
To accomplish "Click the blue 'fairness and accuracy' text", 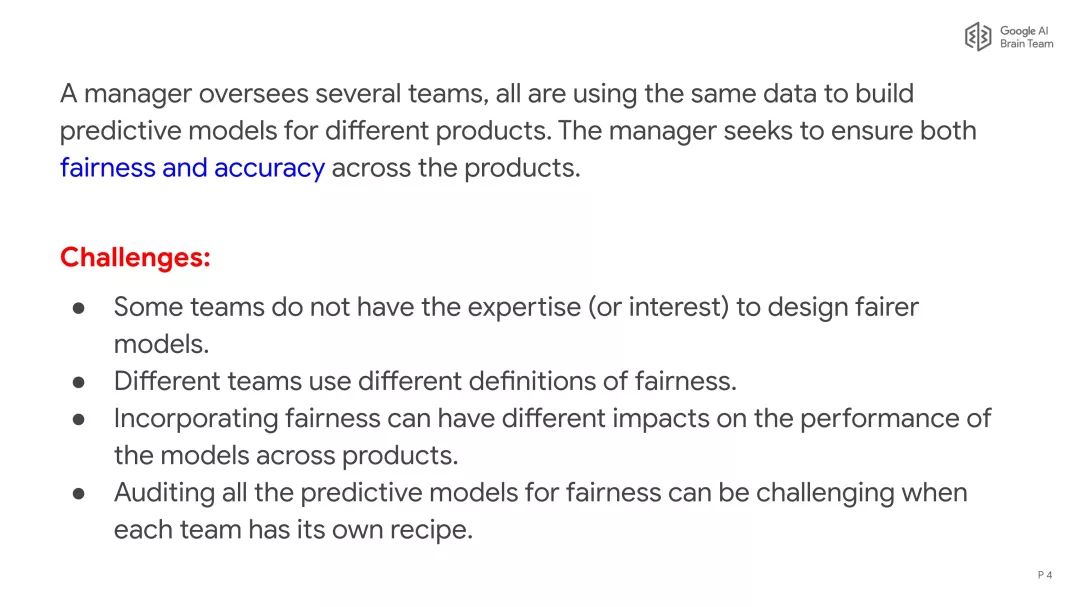I will pyautogui.click(x=192, y=167).
